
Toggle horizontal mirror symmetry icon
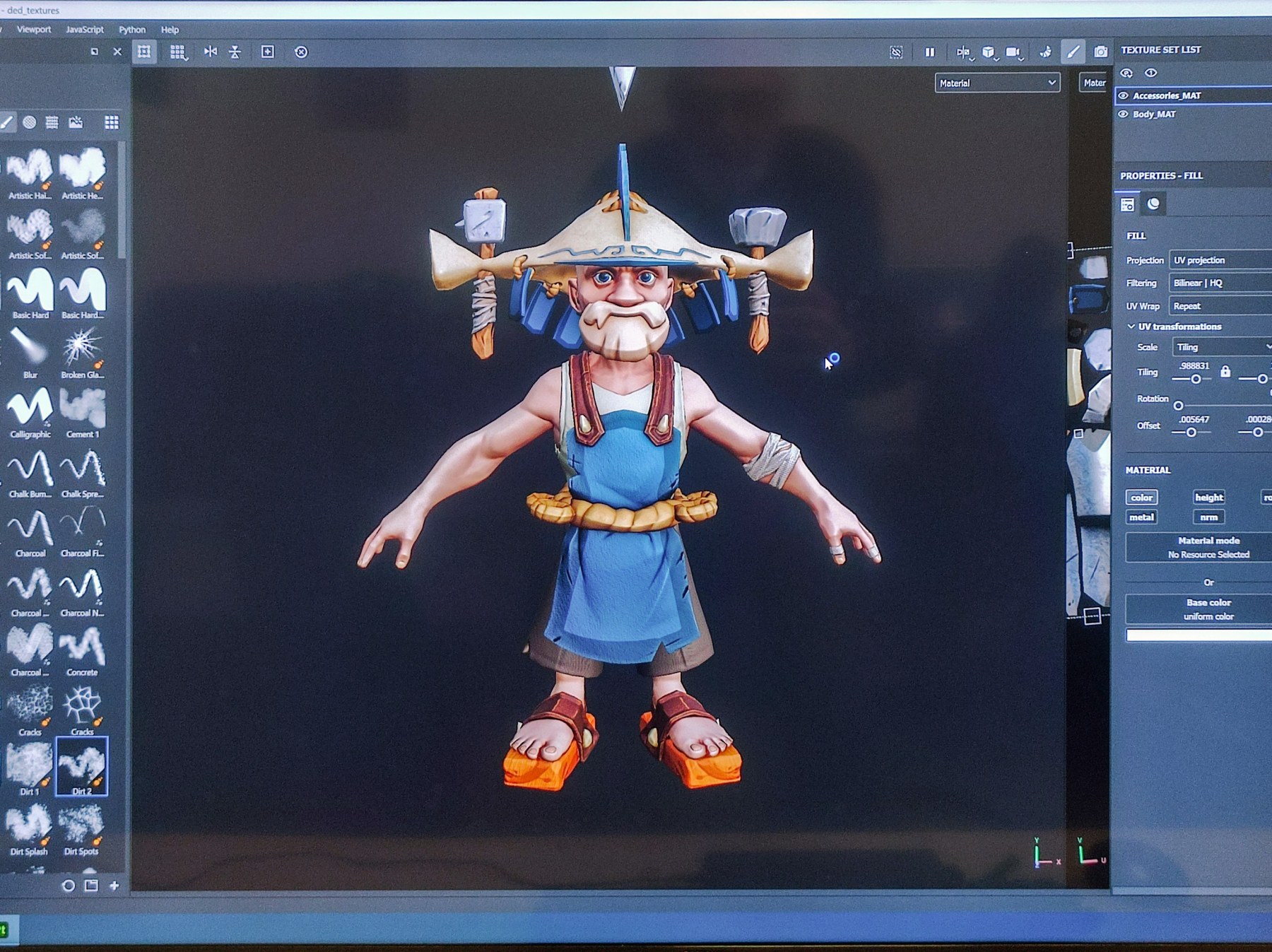coord(211,52)
